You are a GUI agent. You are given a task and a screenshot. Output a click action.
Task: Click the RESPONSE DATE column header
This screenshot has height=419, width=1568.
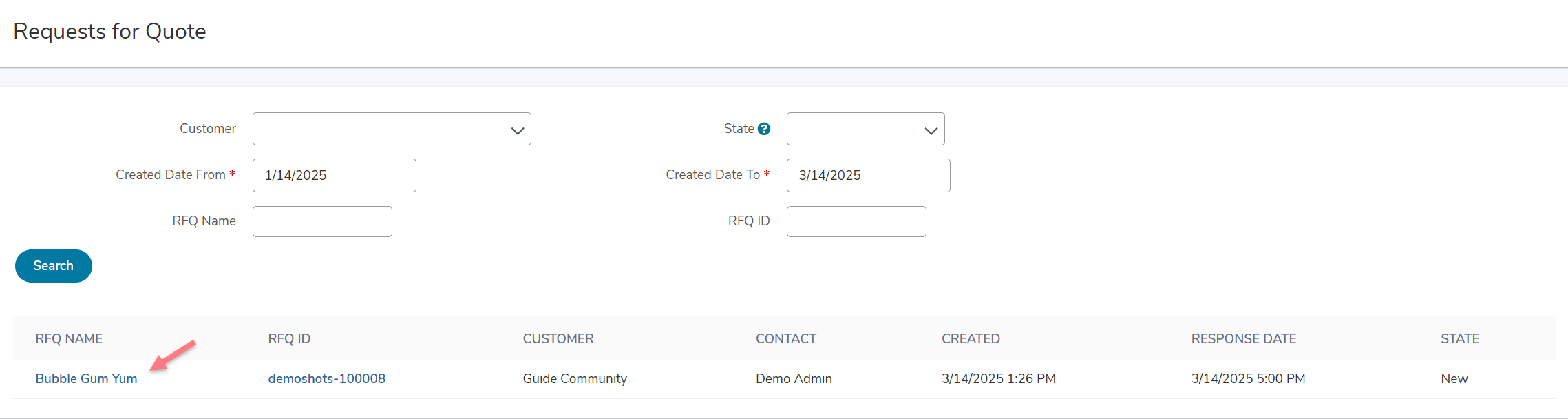coord(1244,338)
